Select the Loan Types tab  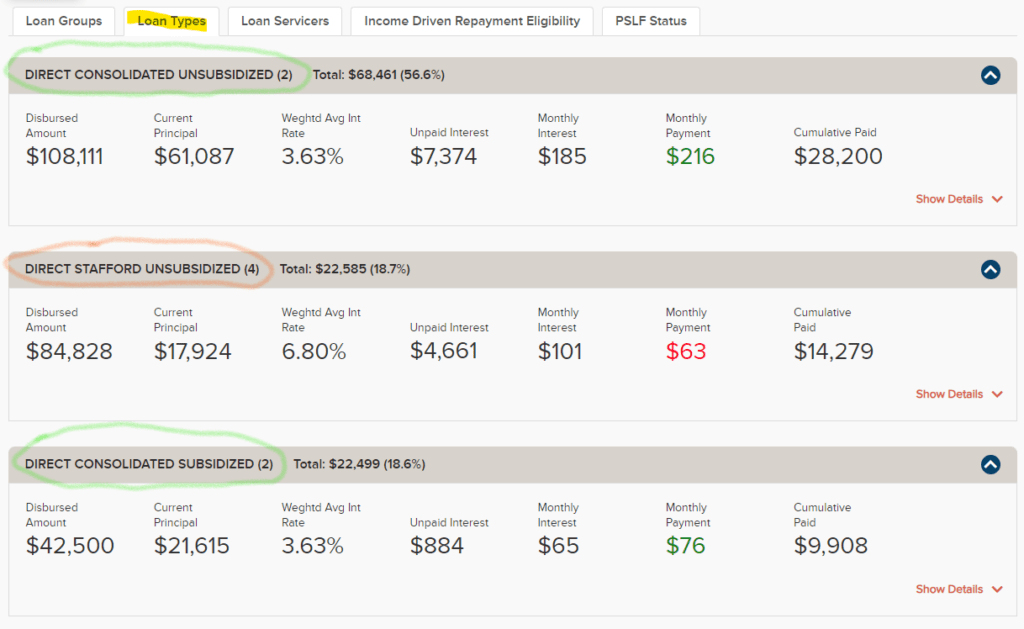(172, 21)
